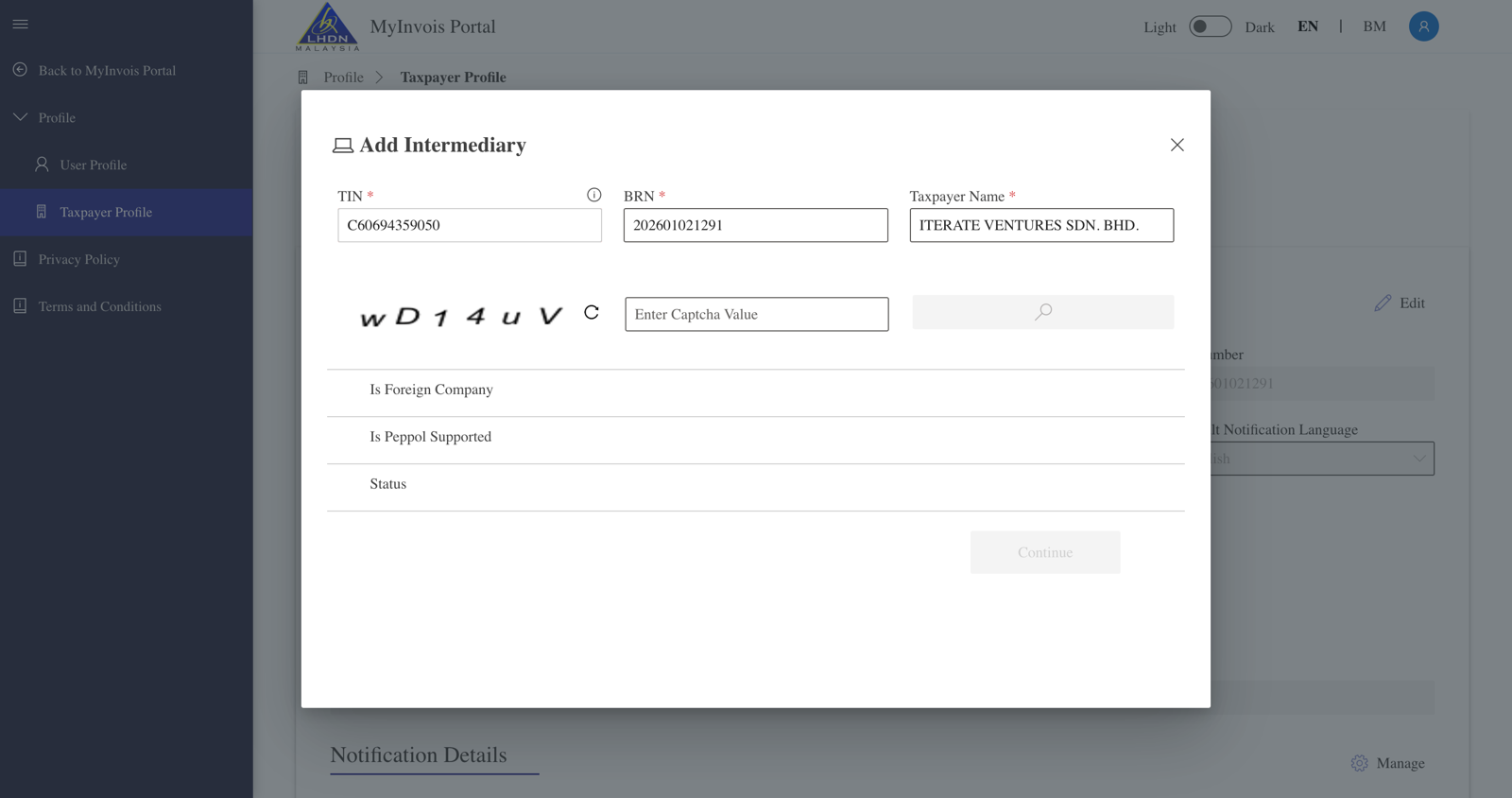Viewport: 1512px width, 798px height.
Task: Focus the TIN input field
Action: 470,225
